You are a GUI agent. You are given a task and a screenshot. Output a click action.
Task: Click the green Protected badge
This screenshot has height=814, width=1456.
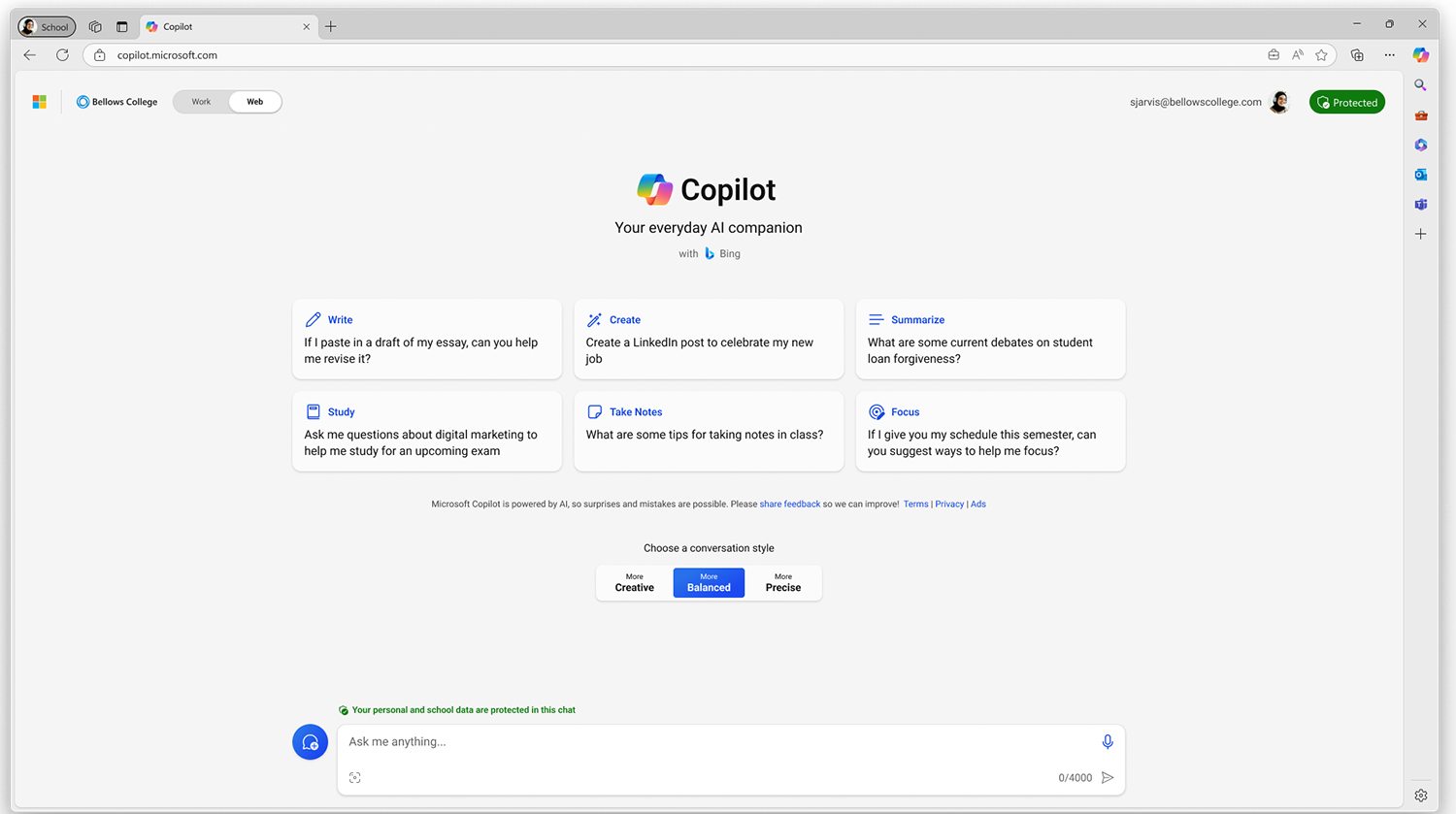point(1347,101)
